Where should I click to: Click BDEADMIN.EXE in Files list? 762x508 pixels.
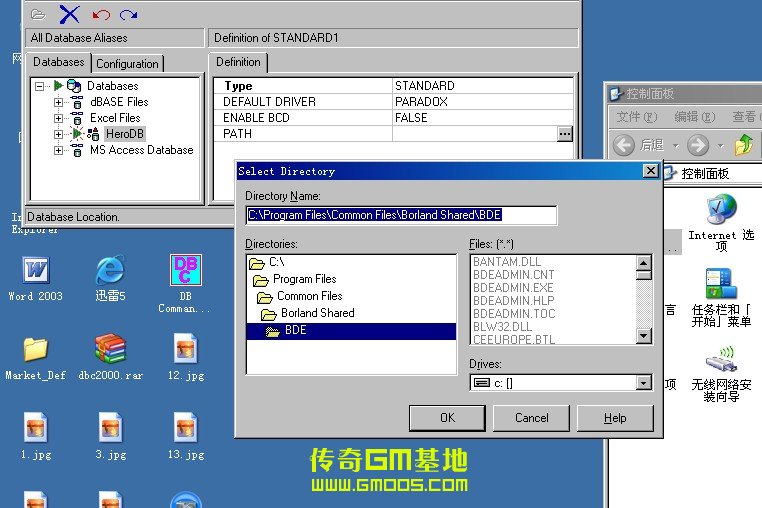[513, 288]
